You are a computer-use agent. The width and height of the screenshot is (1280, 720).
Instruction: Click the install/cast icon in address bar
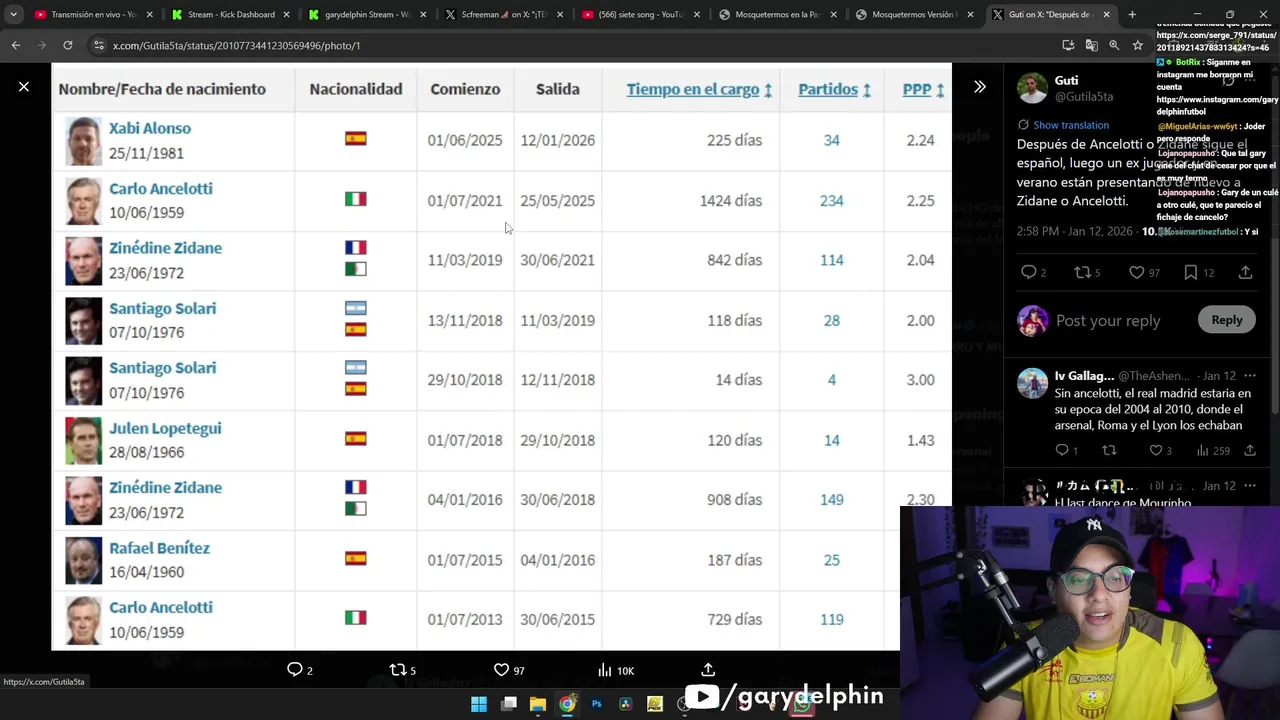coord(1068,45)
